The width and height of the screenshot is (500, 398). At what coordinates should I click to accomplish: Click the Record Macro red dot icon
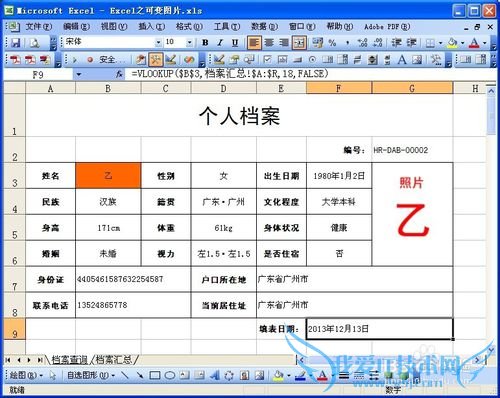coord(90,60)
